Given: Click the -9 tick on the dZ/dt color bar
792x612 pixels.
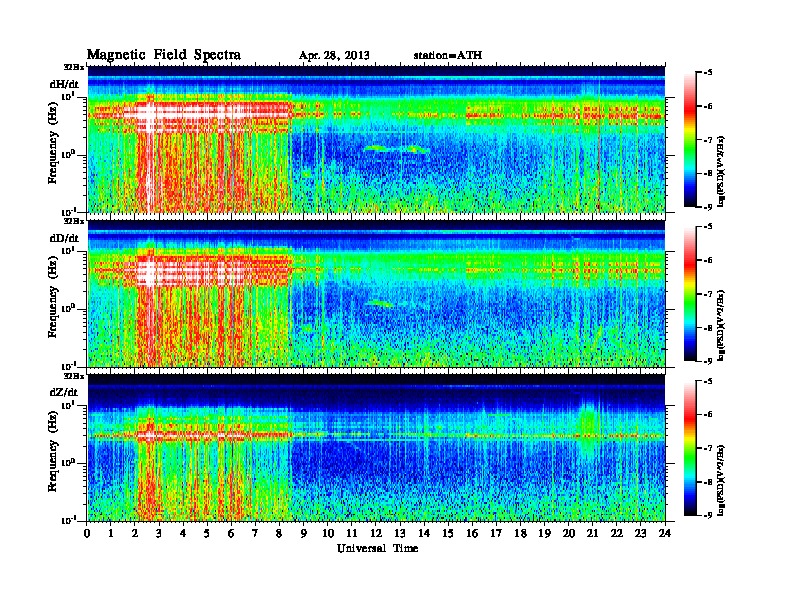Looking at the screenshot, I should point(708,515).
